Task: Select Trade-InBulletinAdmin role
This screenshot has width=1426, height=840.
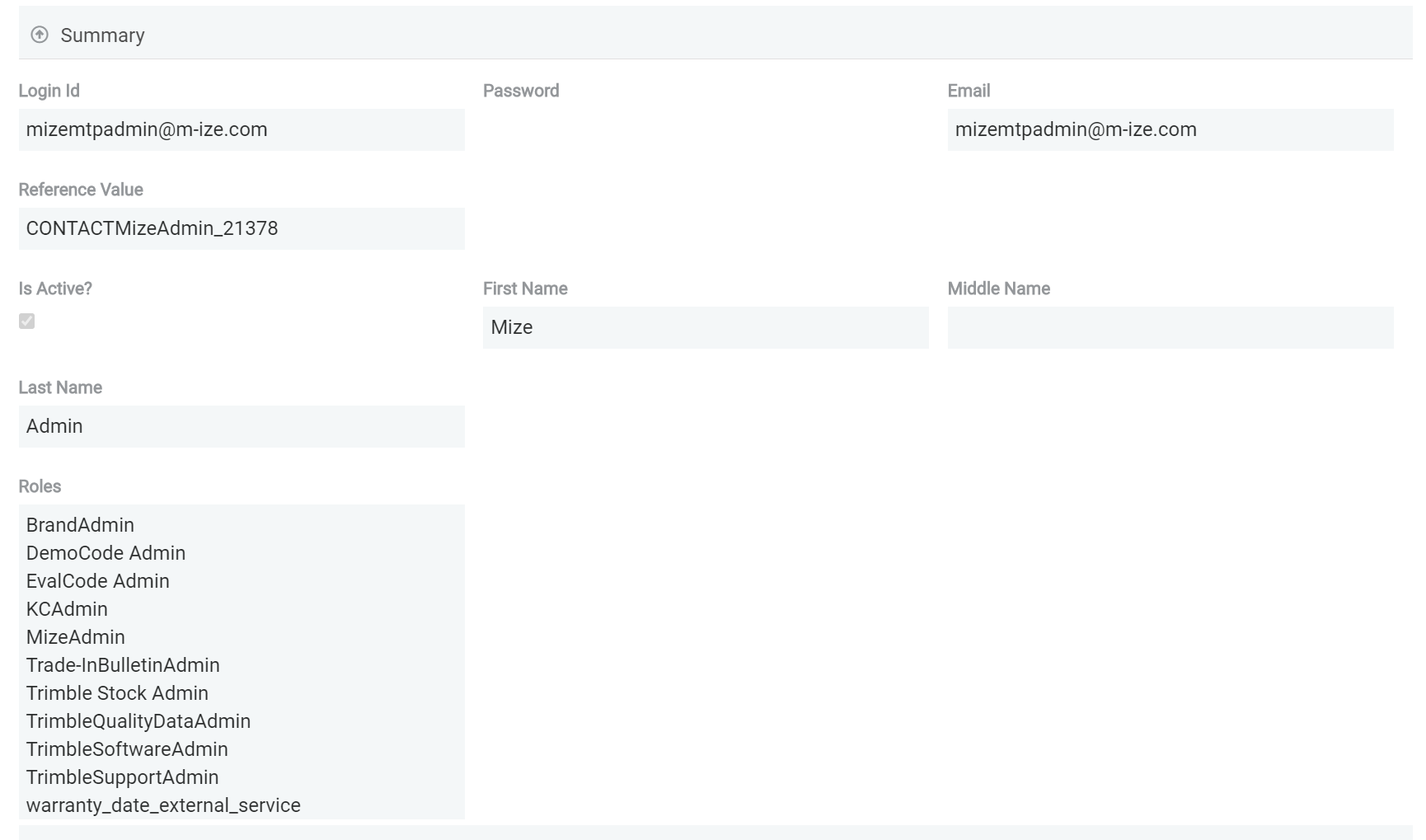Action: [x=123, y=665]
